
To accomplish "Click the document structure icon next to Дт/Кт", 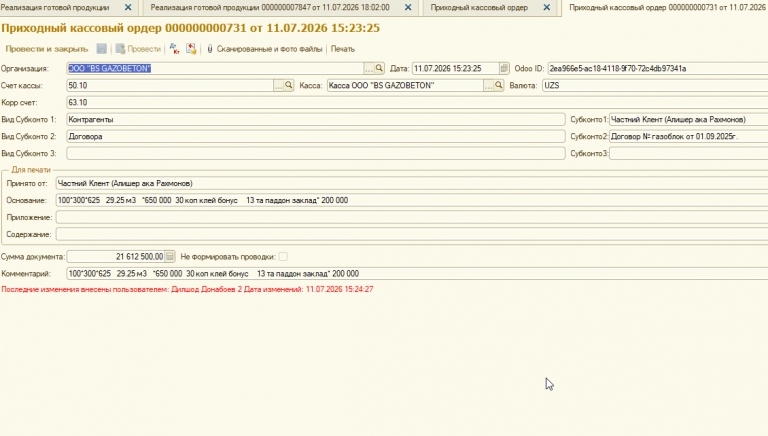I will tap(191, 49).
